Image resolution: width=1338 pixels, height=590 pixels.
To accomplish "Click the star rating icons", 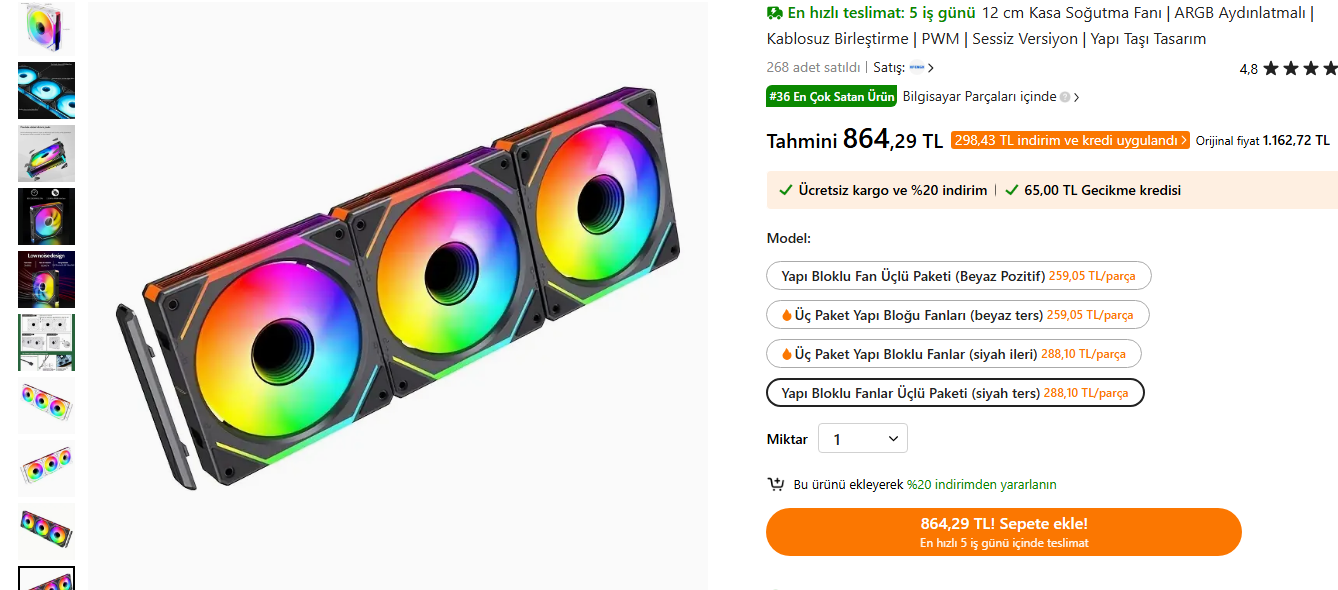I will tap(1299, 69).
